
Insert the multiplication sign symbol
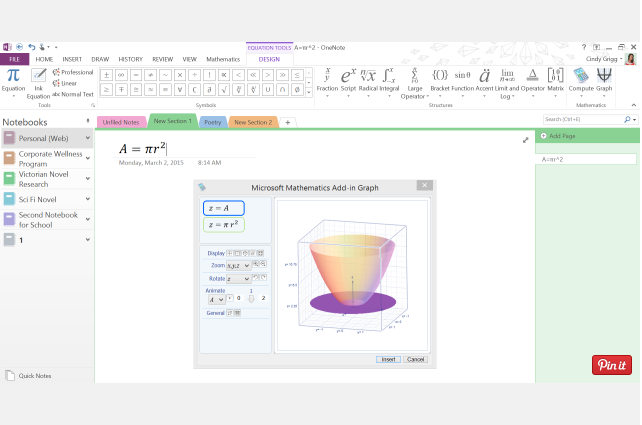(180, 75)
